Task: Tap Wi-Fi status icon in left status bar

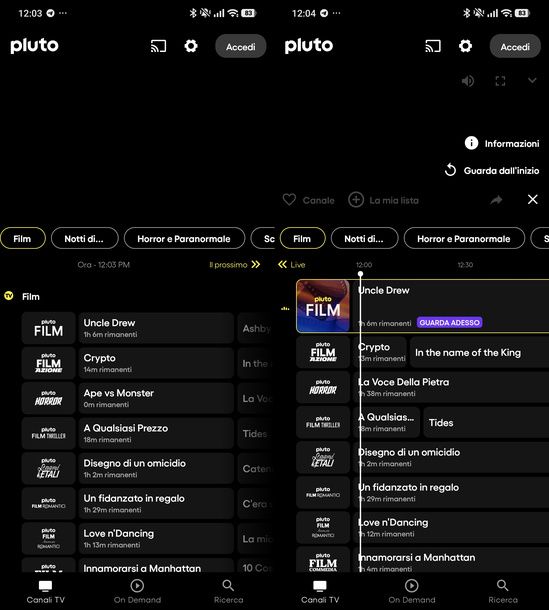Action: 233,13
